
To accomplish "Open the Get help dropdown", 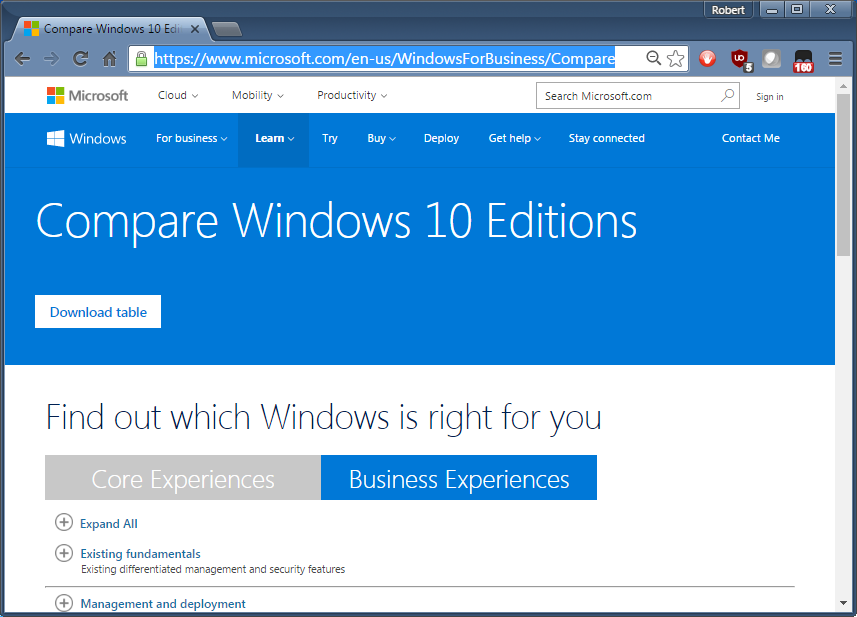I will pos(514,138).
